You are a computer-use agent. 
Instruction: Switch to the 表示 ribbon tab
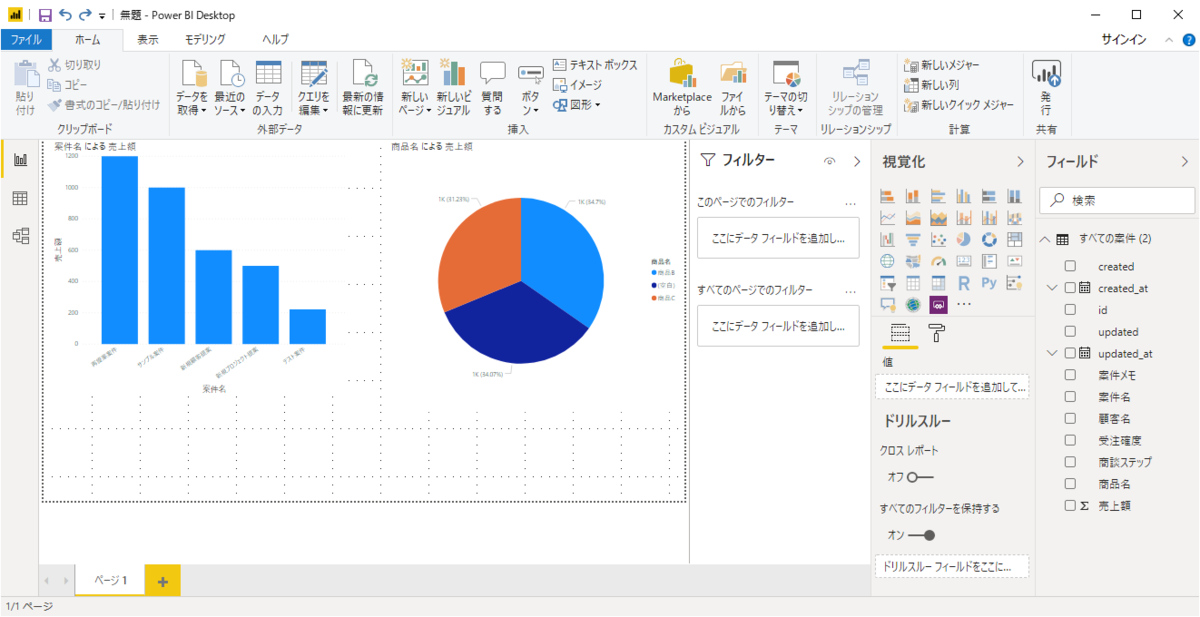pyautogui.click(x=147, y=40)
